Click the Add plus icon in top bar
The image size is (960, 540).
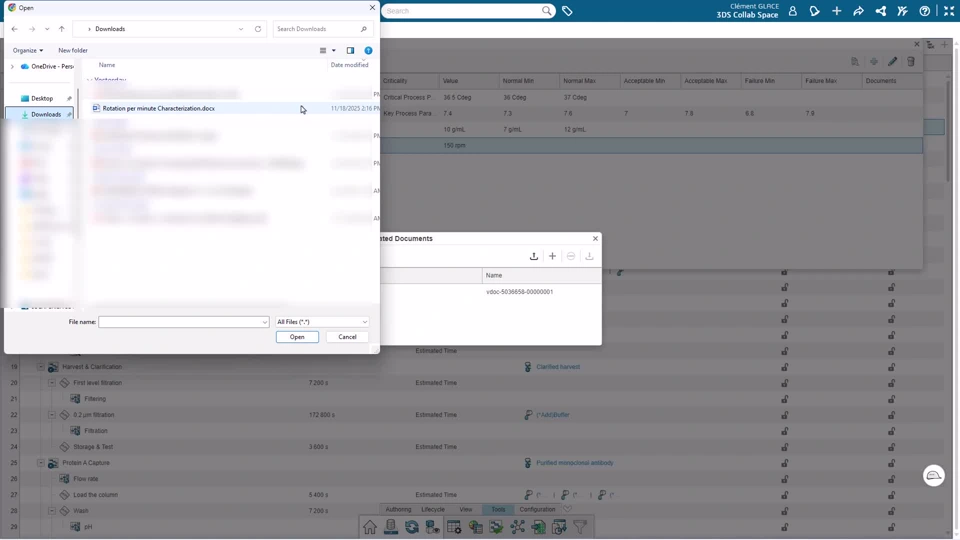pos(836,11)
